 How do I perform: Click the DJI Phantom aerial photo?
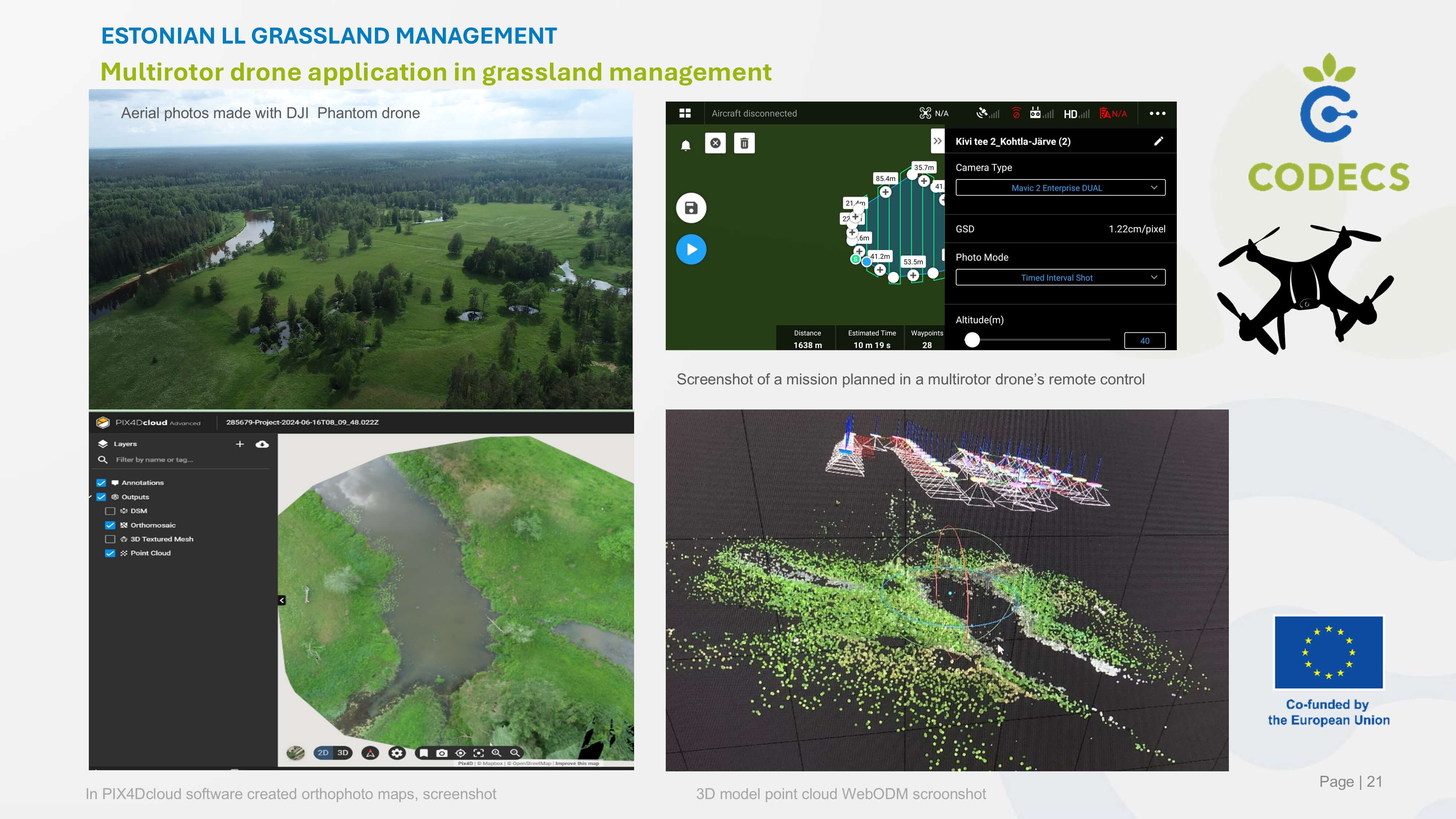pyautogui.click(x=361, y=249)
